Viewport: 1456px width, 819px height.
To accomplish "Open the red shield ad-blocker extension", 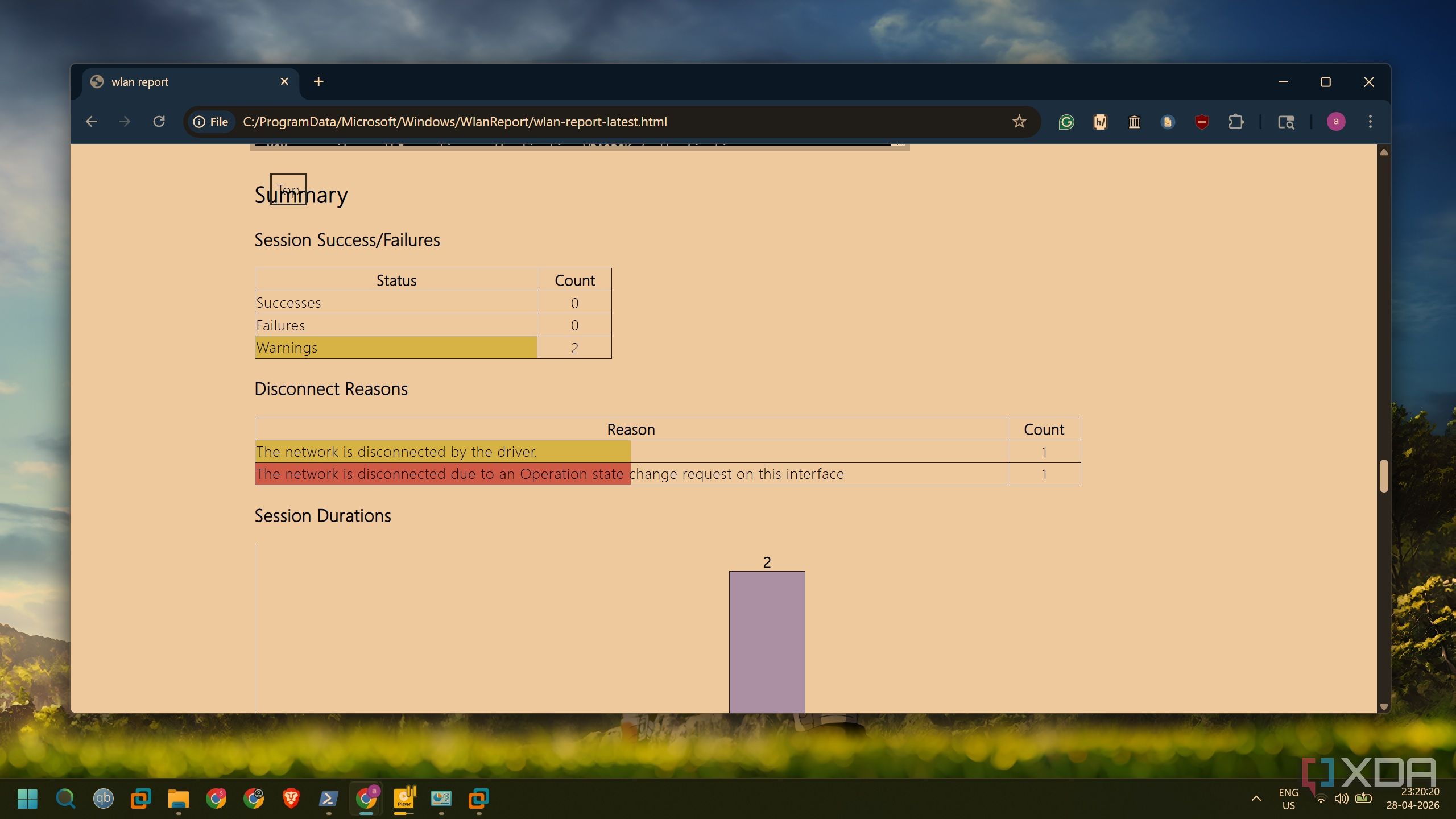I will click(1201, 122).
